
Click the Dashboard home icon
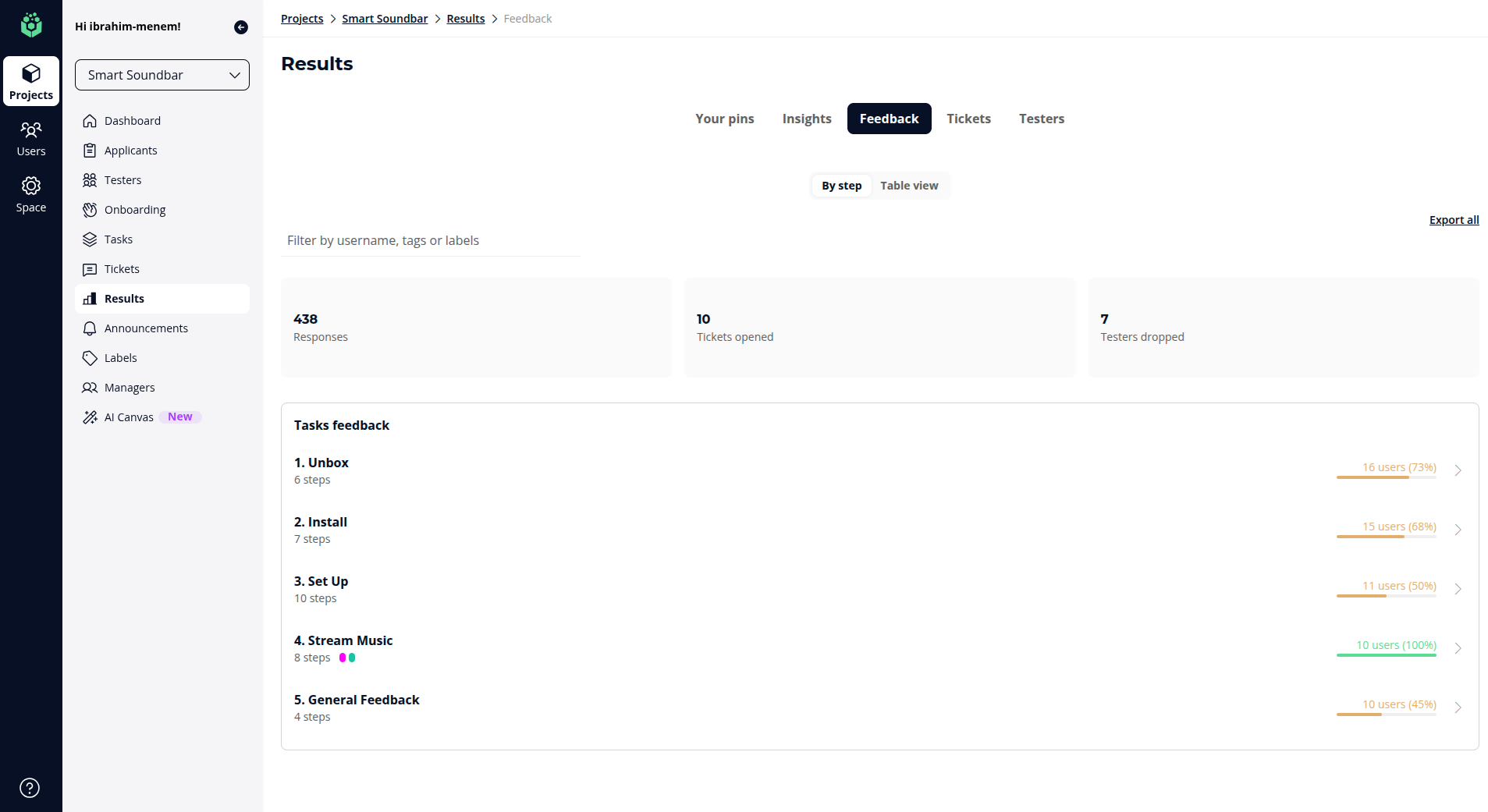[90, 121]
